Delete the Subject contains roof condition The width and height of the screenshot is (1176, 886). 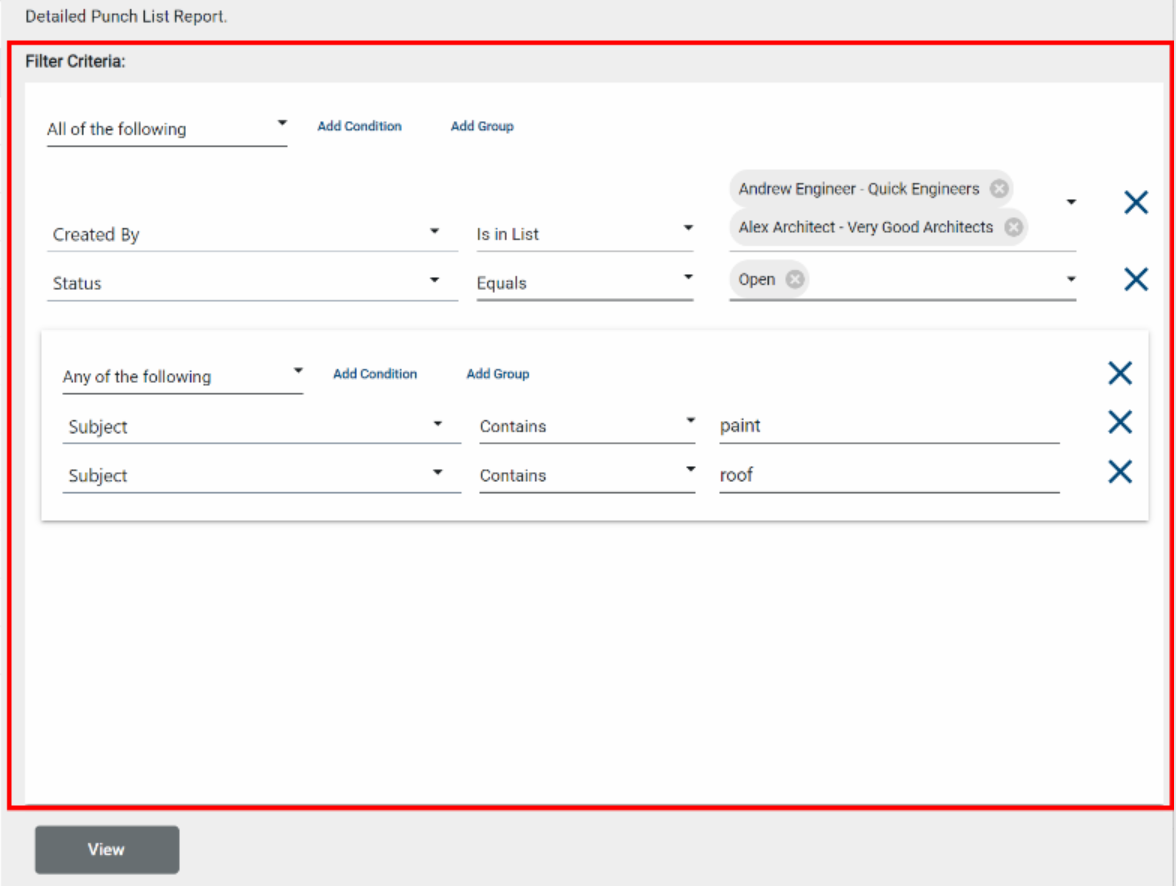[x=1120, y=472]
